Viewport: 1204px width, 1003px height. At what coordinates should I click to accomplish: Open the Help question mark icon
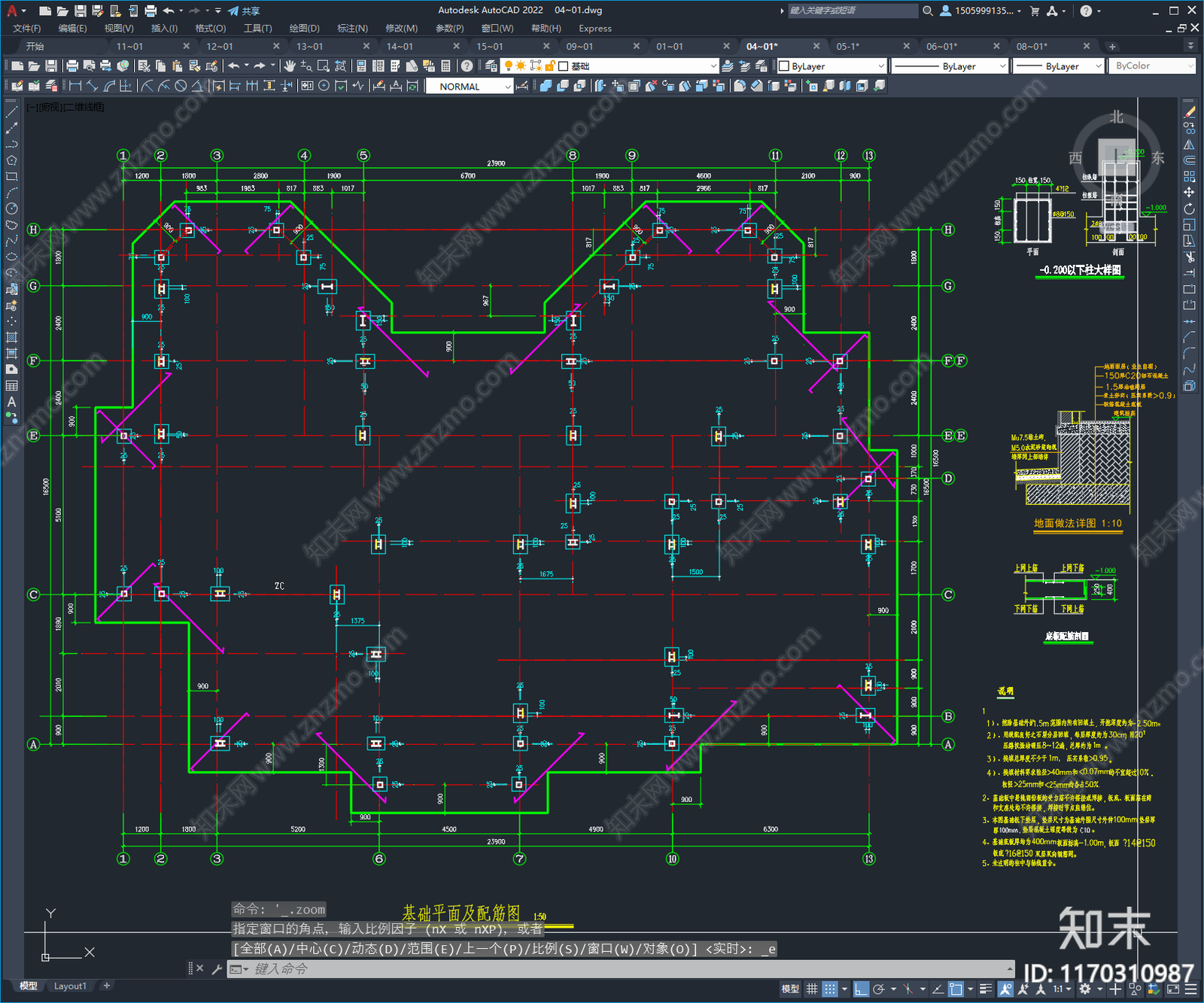467,66
